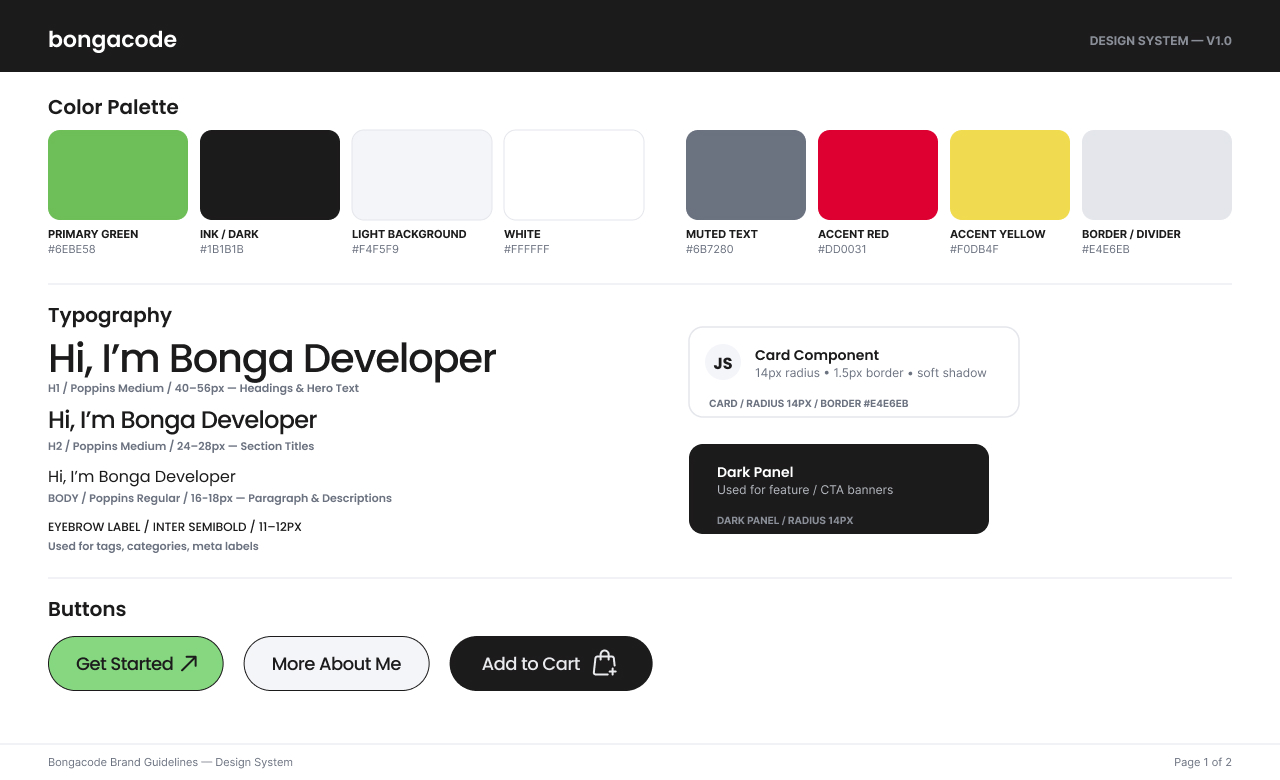Select the Ink / Dark color swatch
Image resolution: width=1280 pixels, height=780 pixels.
pos(270,175)
